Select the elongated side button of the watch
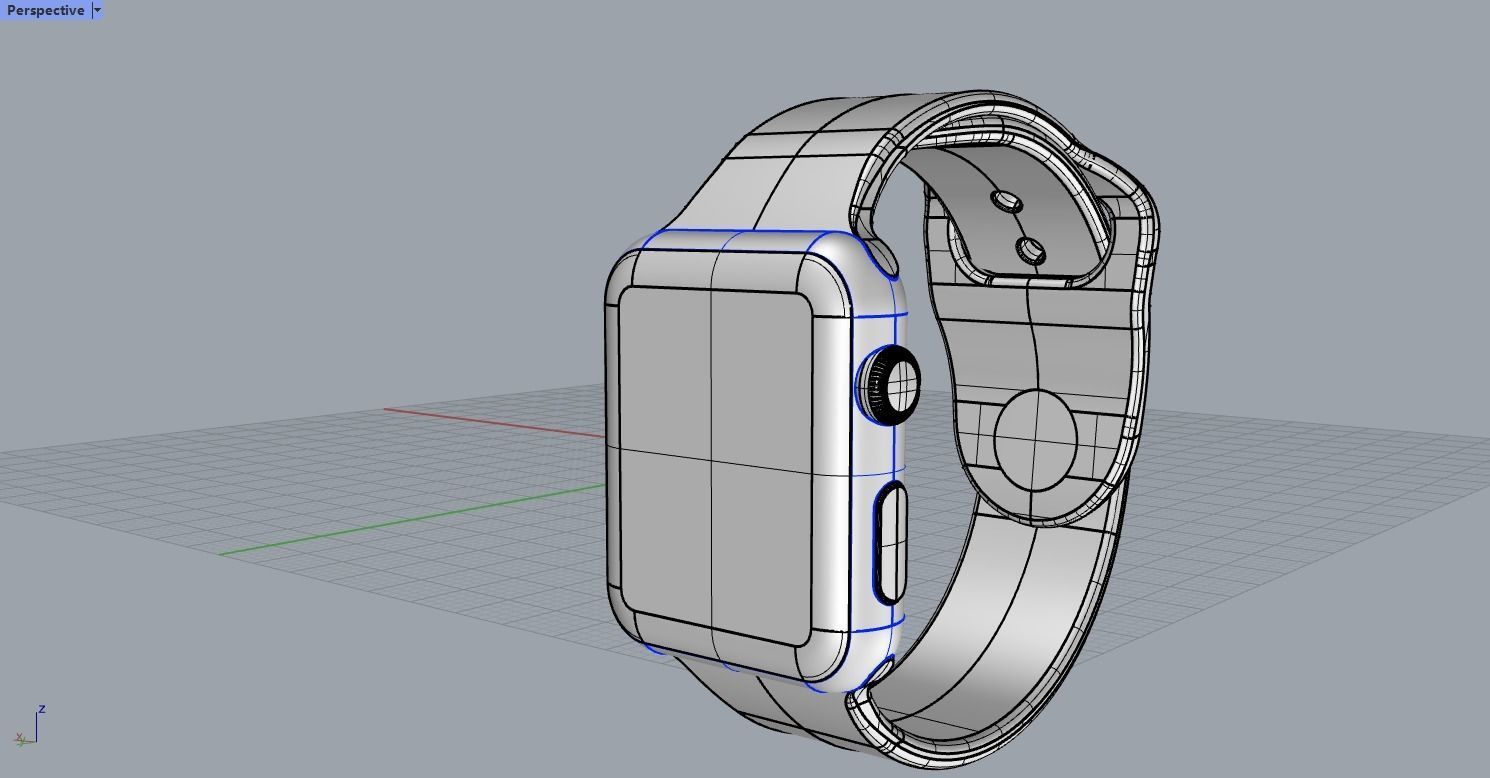This screenshot has height=778, width=1490. point(891,542)
